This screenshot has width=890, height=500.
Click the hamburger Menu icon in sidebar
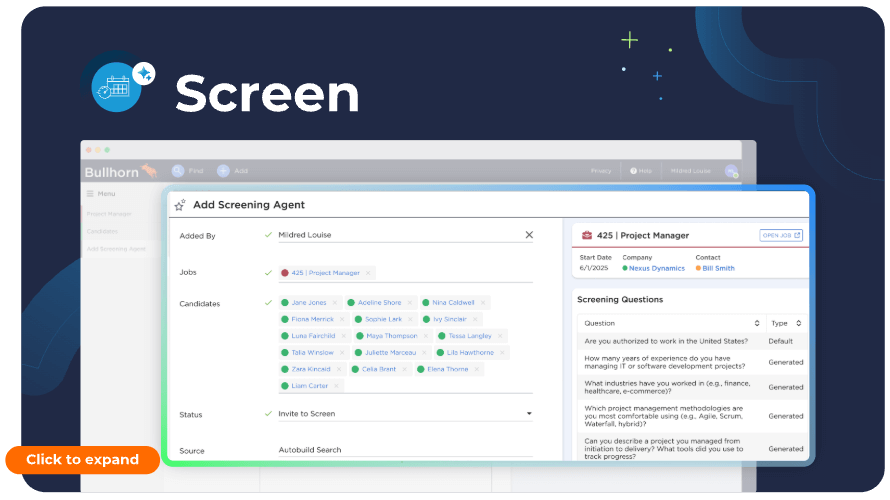(x=90, y=193)
